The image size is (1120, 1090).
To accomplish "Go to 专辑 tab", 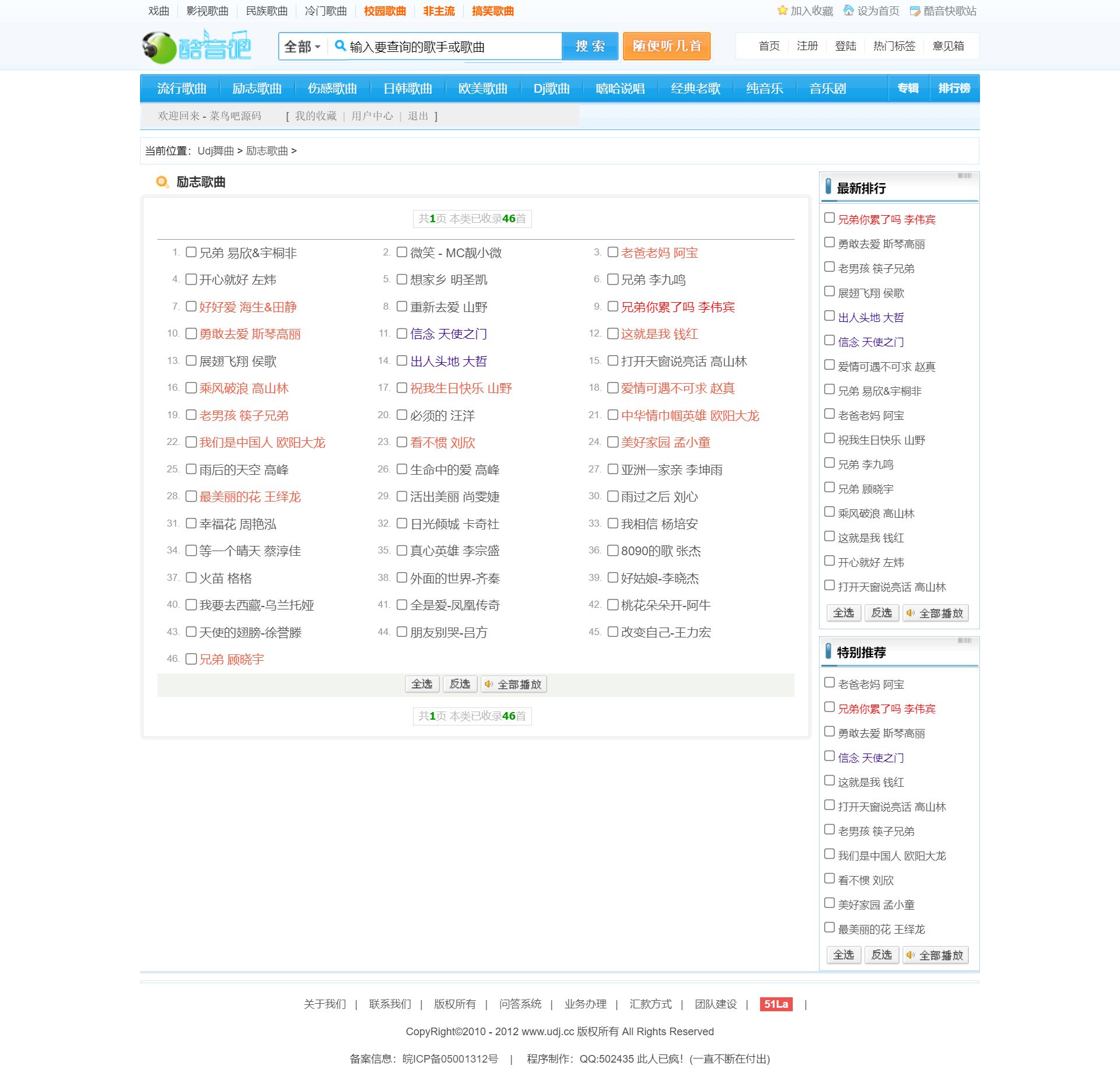I will pyautogui.click(x=908, y=88).
